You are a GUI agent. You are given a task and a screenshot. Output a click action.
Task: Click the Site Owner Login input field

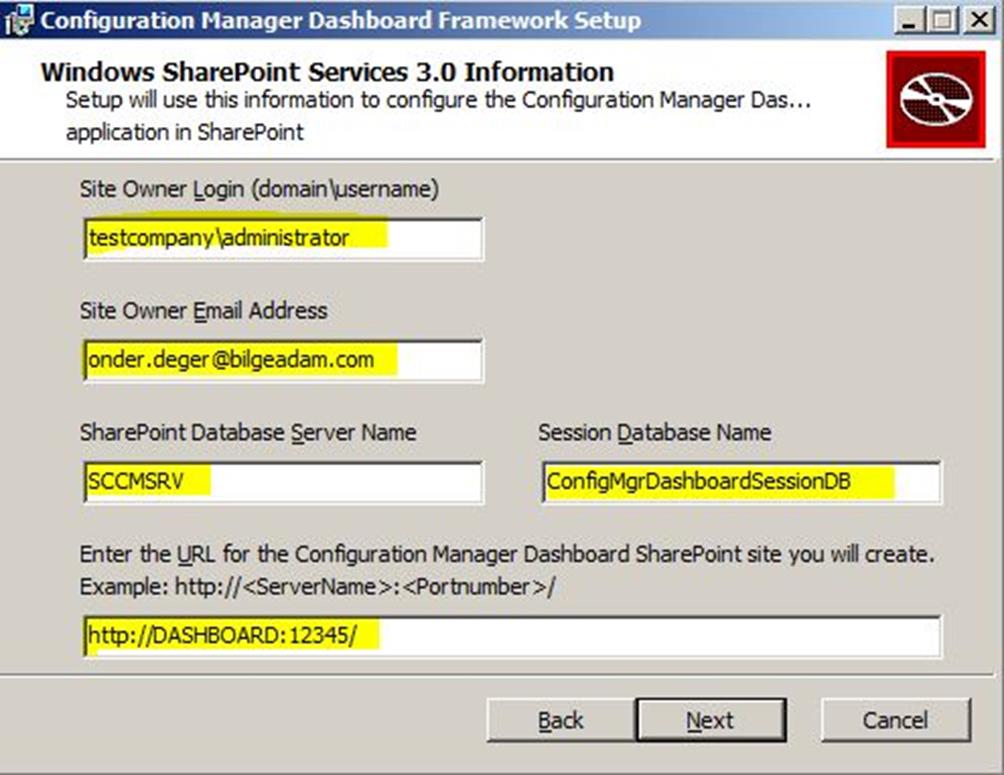tap(283, 238)
